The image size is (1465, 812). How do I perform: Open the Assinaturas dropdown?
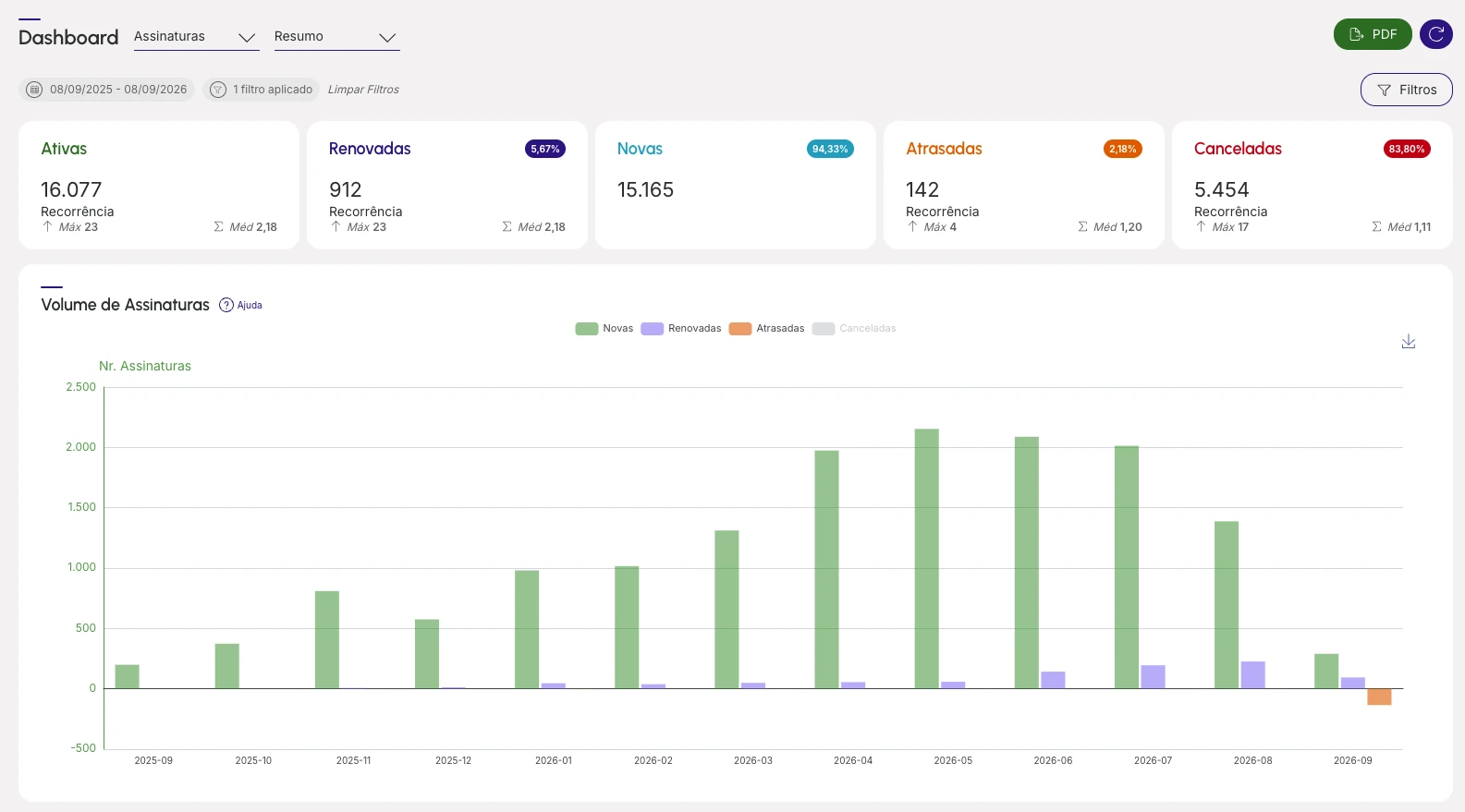tap(196, 37)
